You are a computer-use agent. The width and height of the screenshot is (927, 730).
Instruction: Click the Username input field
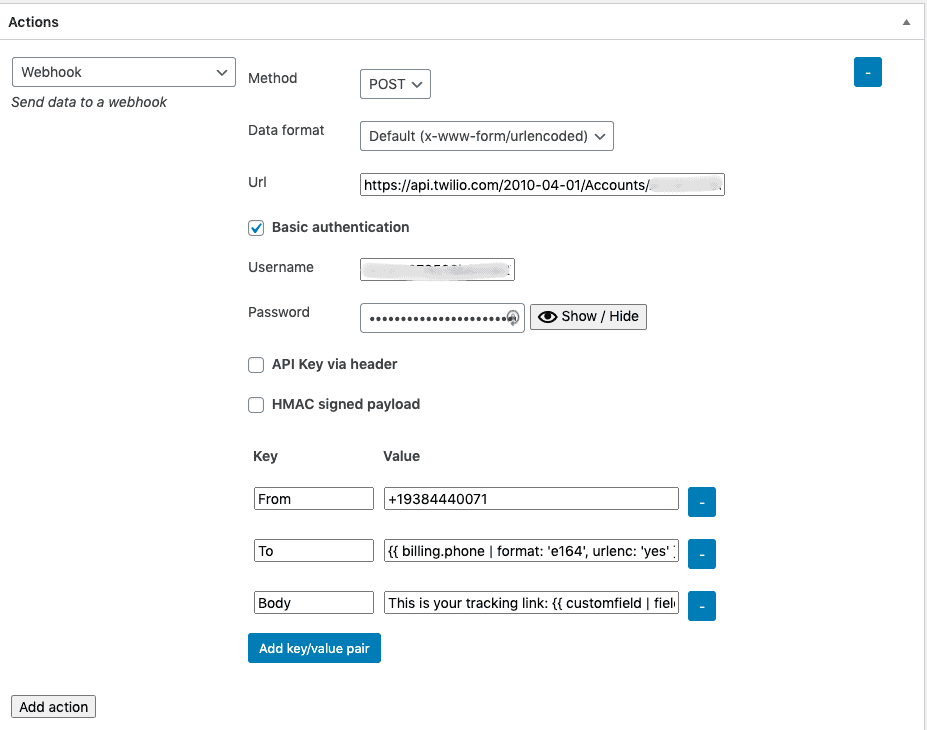pos(437,269)
